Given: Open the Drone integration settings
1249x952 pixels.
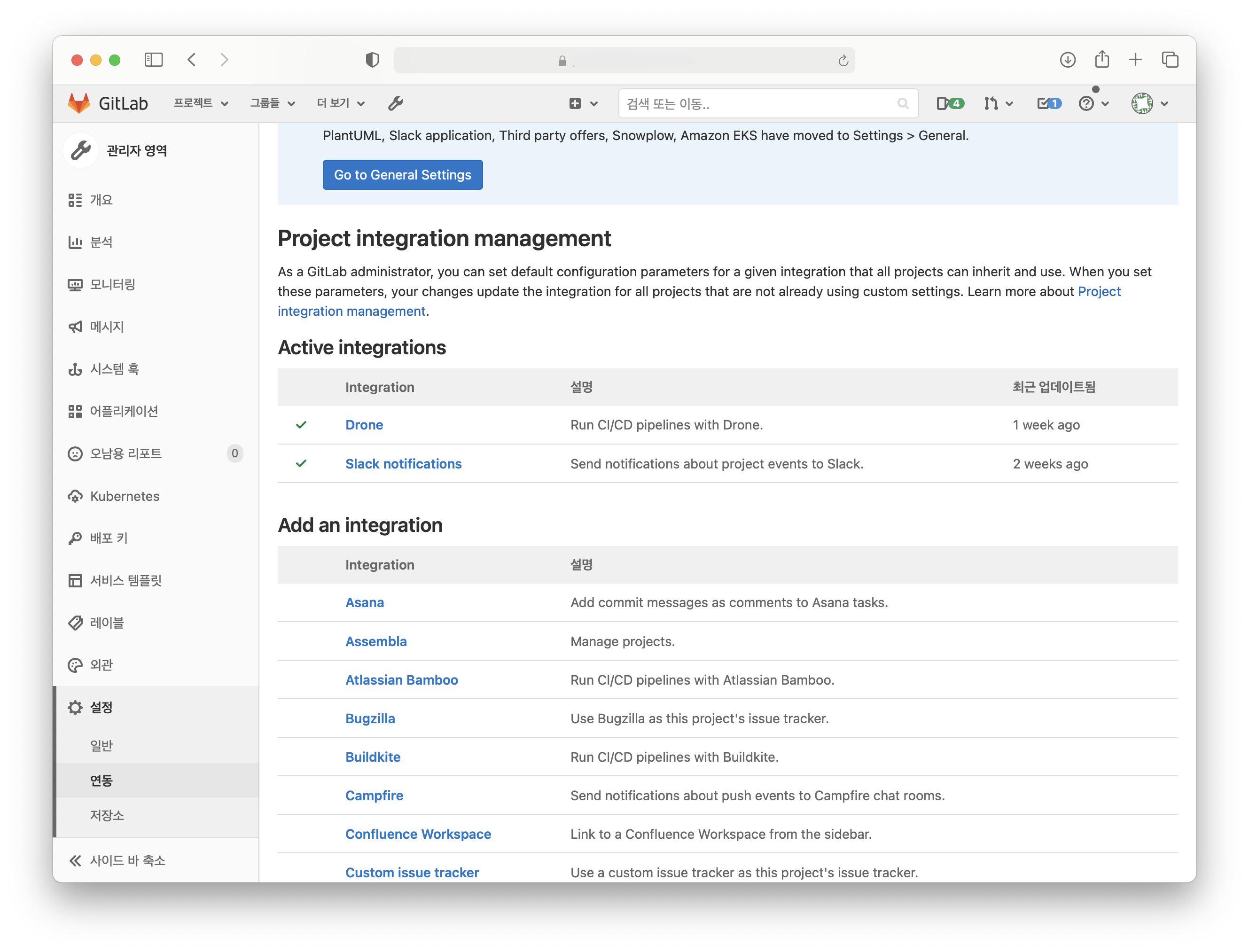Looking at the screenshot, I should point(364,424).
